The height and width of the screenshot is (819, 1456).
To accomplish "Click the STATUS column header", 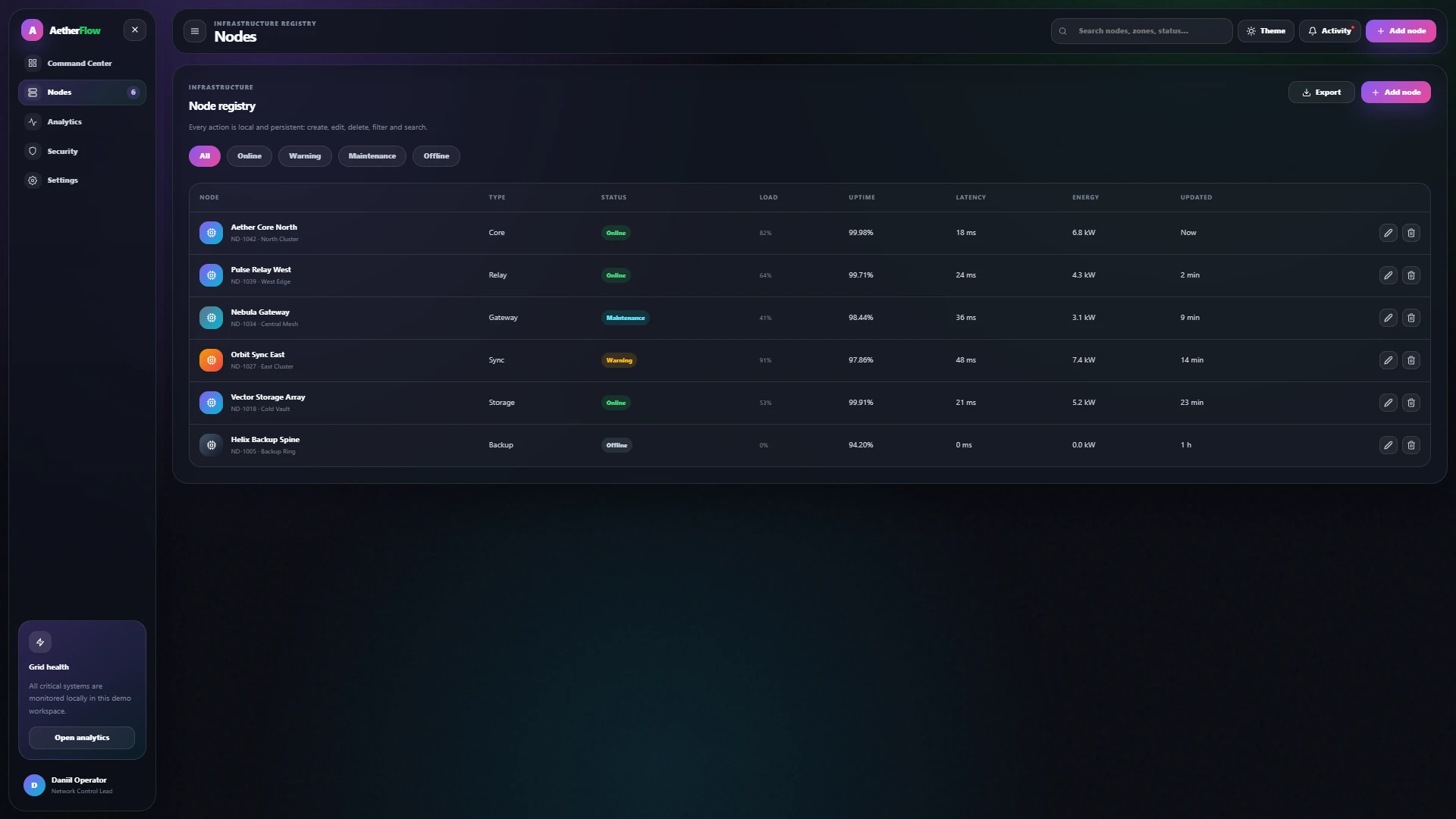I will [613, 197].
